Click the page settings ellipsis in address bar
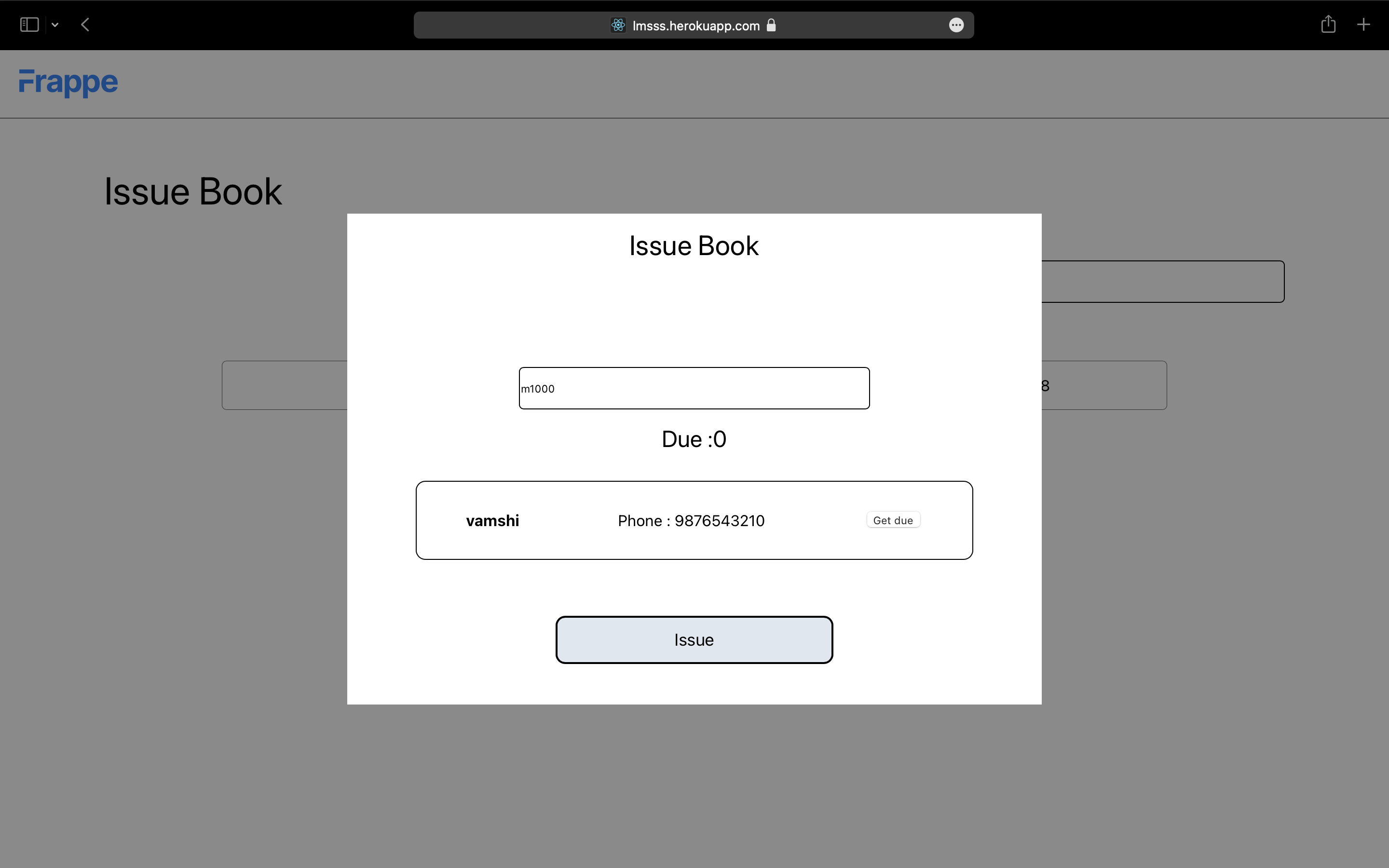This screenshot has width=1389, height=868. (955, 25)
